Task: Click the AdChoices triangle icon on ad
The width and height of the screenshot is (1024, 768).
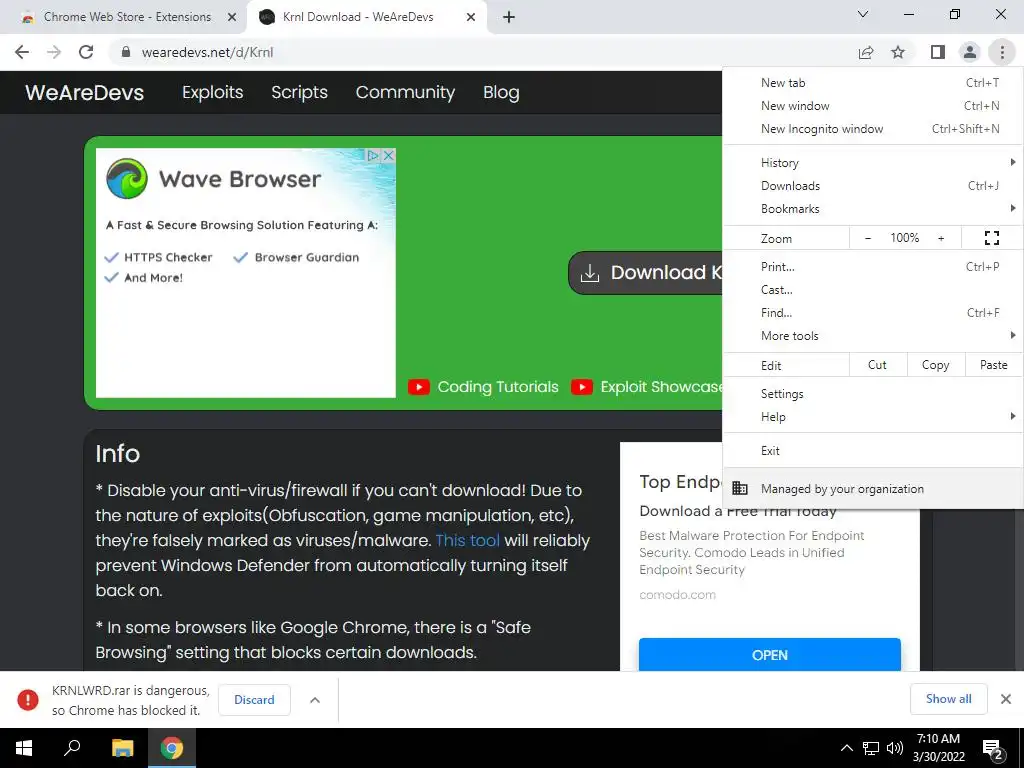Action: pos(373,155)
